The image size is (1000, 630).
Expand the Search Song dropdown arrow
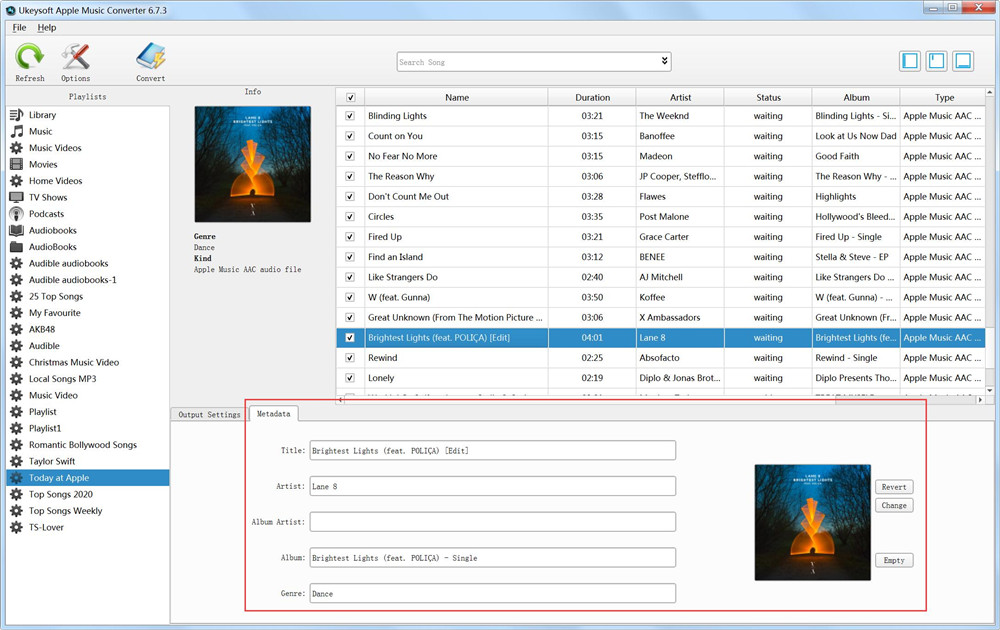[664, 61]
